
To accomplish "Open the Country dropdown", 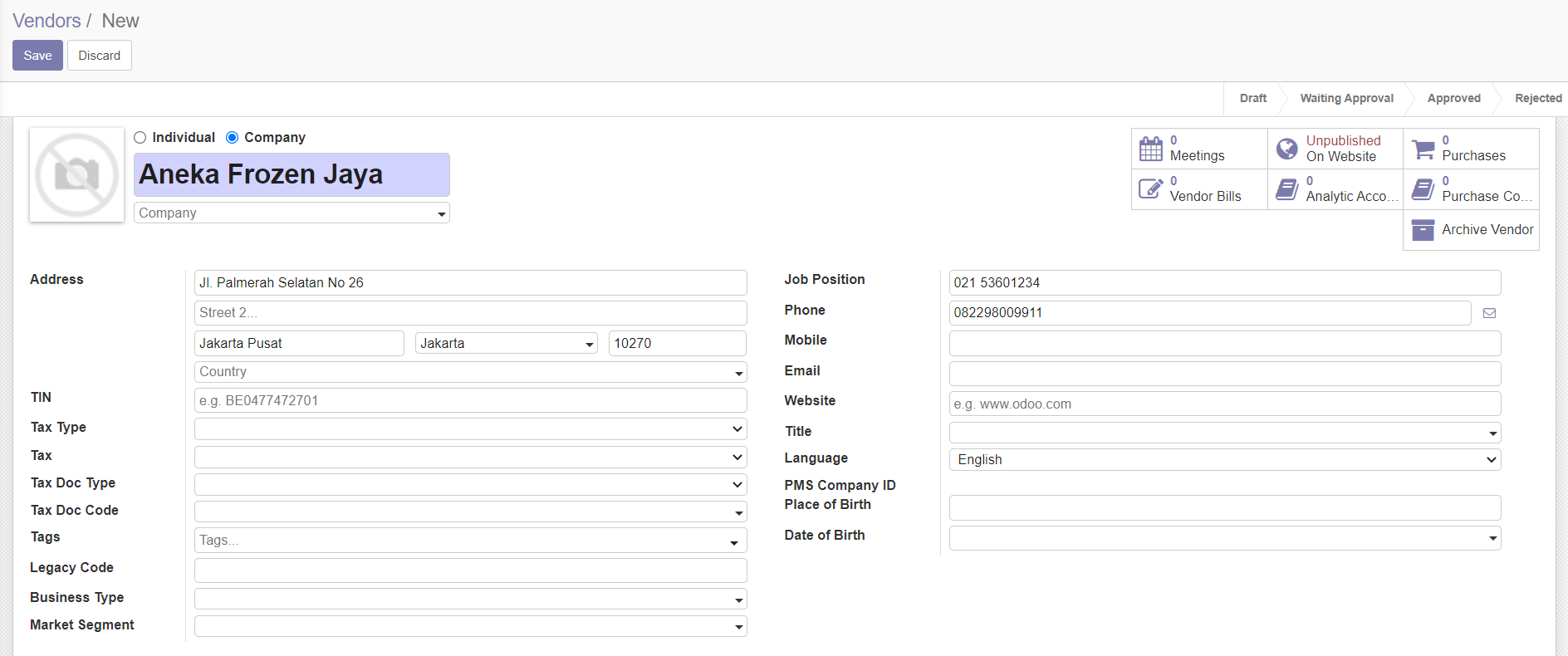I will 470,372.
